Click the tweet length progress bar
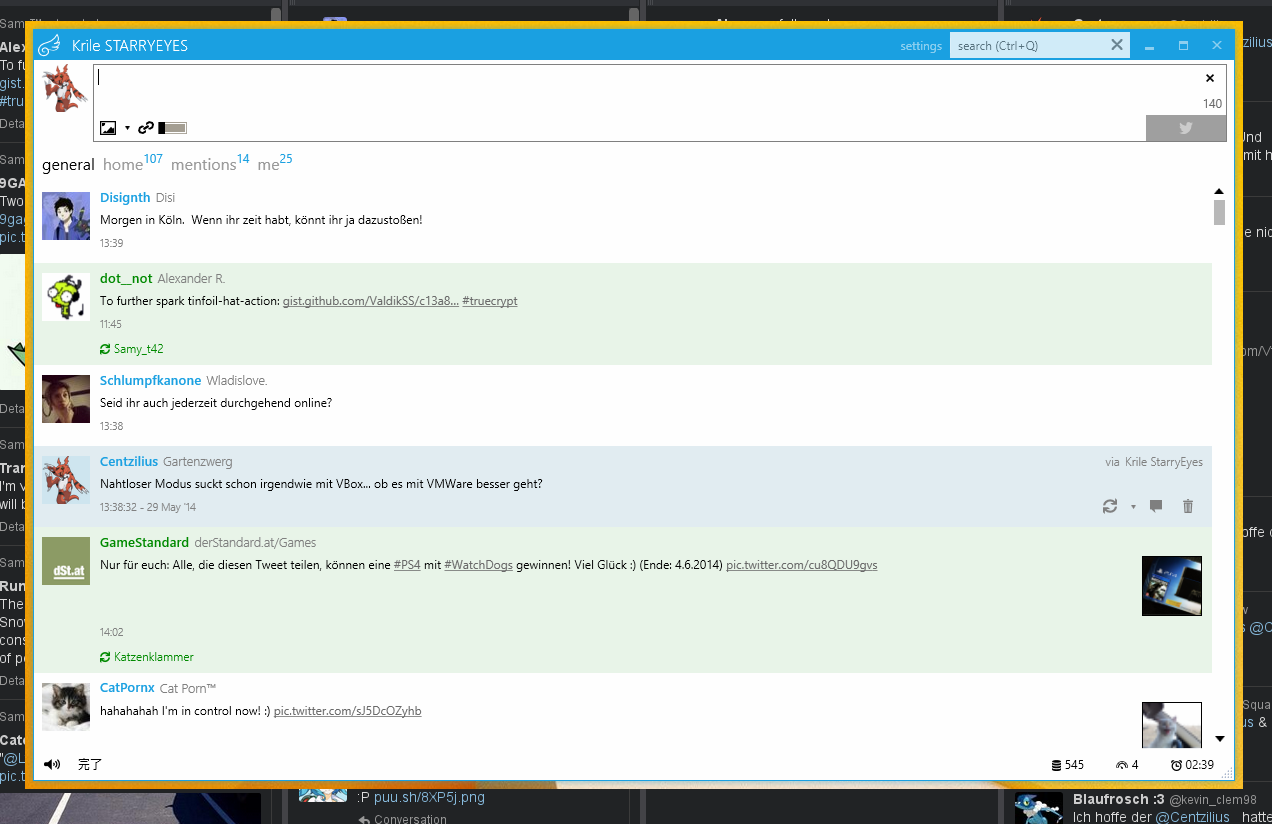This screenshot has width=1272, height=824. pos(172,128)
